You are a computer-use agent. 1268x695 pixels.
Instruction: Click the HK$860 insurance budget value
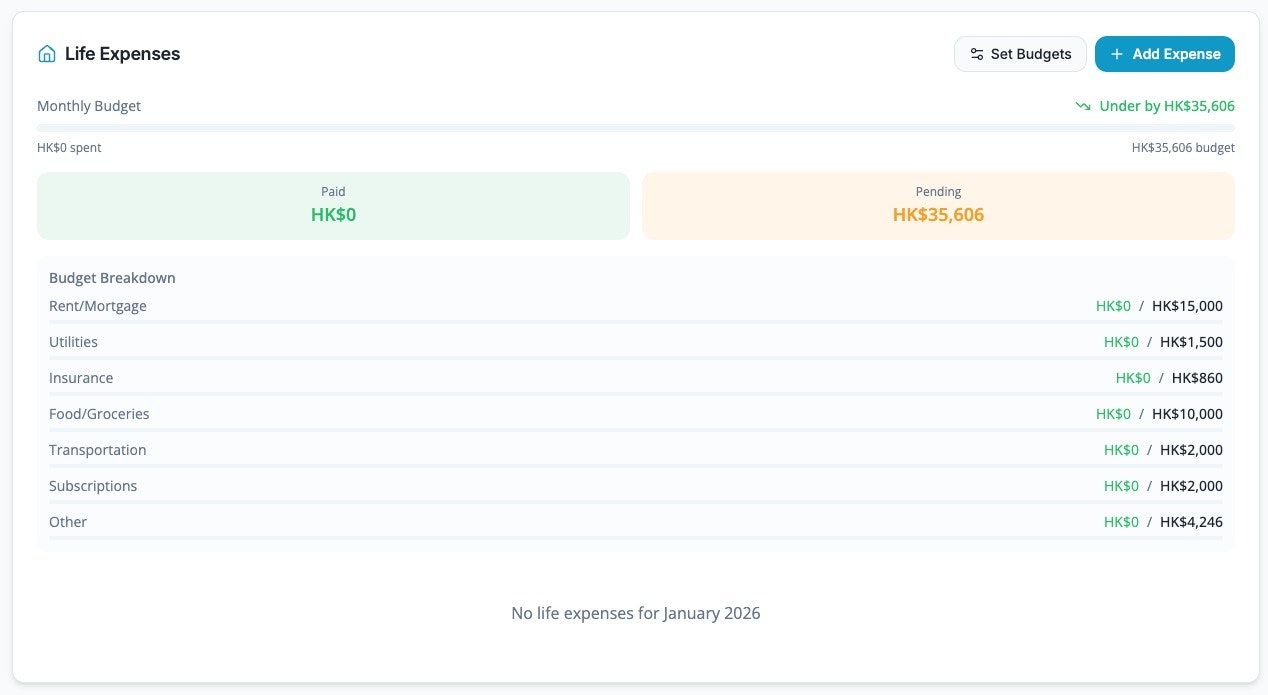[1197, 378]
